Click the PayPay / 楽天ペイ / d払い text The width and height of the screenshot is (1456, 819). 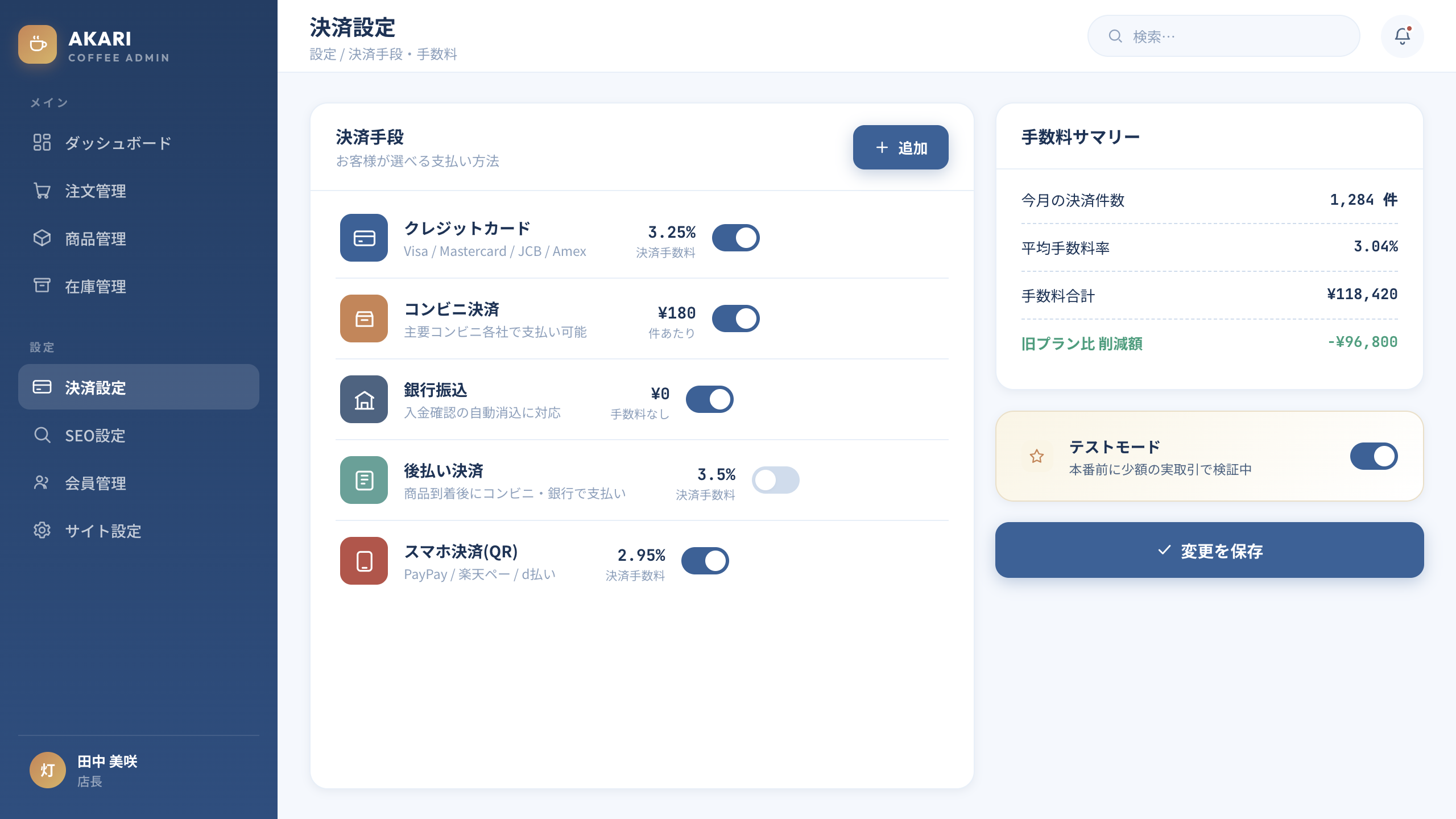click(x=479, y=574)
